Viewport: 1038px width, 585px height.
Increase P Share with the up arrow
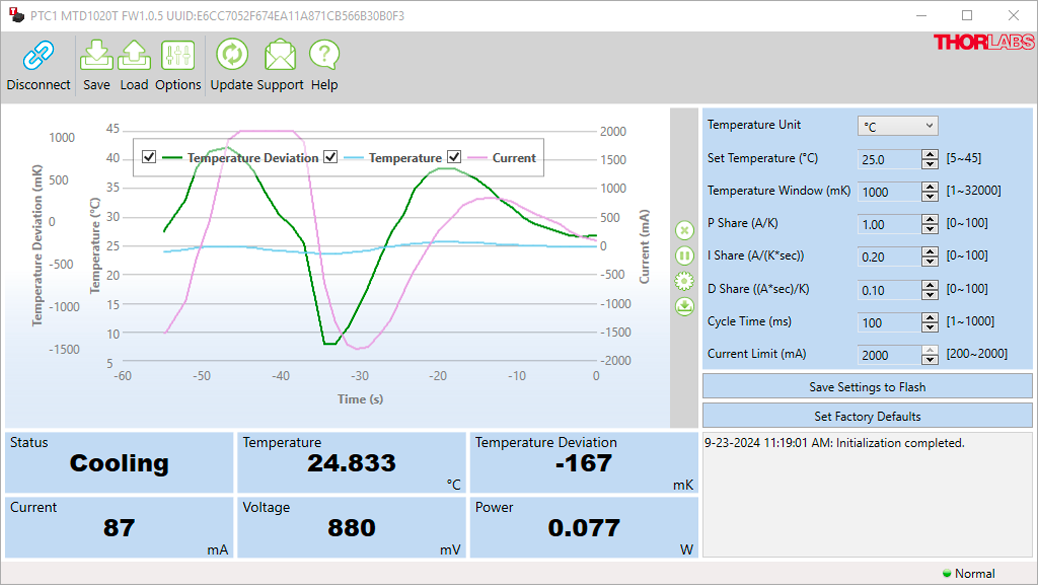[x=930, y=220]
